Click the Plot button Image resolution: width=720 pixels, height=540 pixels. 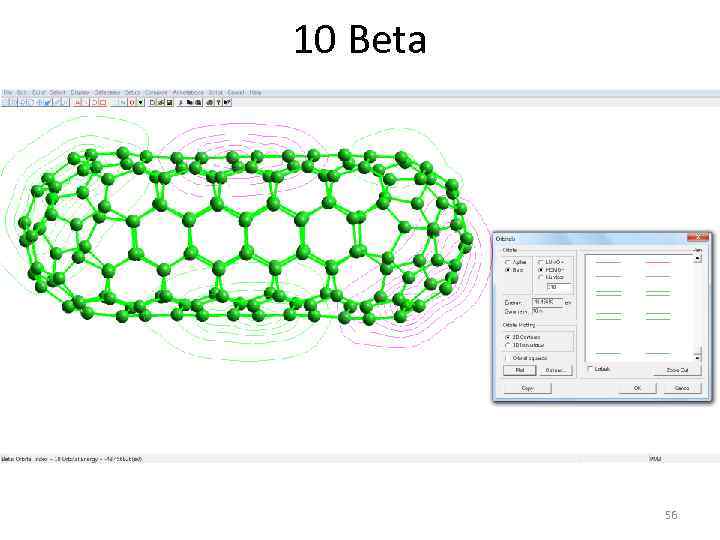click(x=520, y=370)
